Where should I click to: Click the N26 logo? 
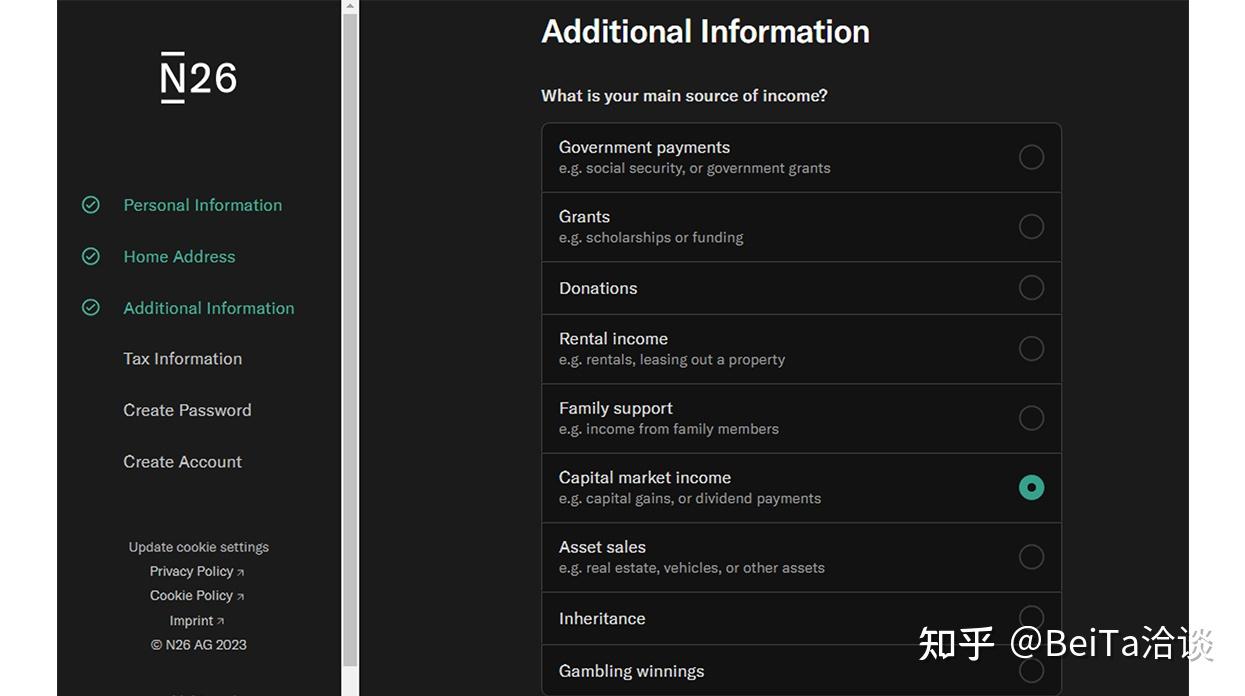(198, 78)
